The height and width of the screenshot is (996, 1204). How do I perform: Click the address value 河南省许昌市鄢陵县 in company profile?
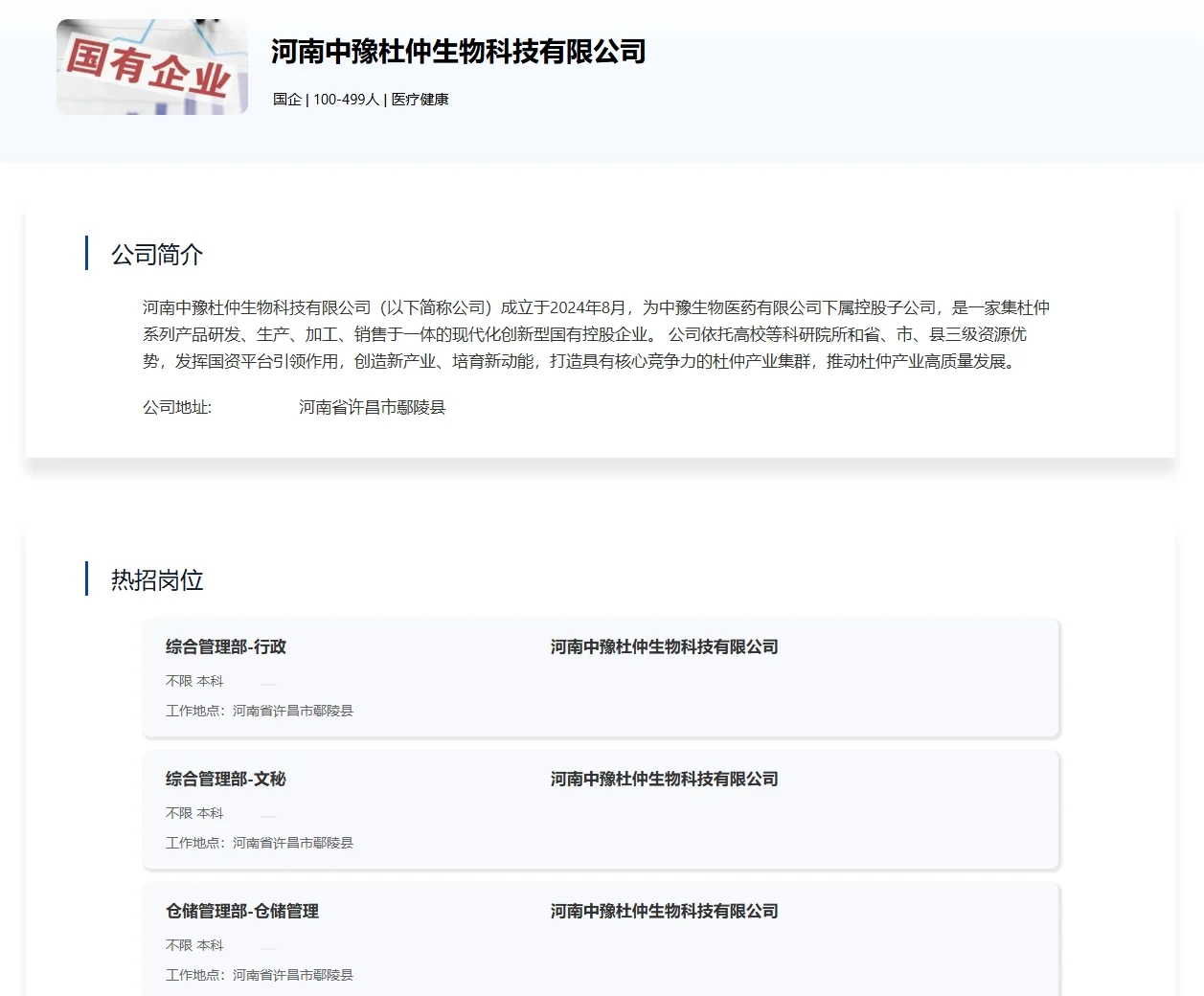373,407
